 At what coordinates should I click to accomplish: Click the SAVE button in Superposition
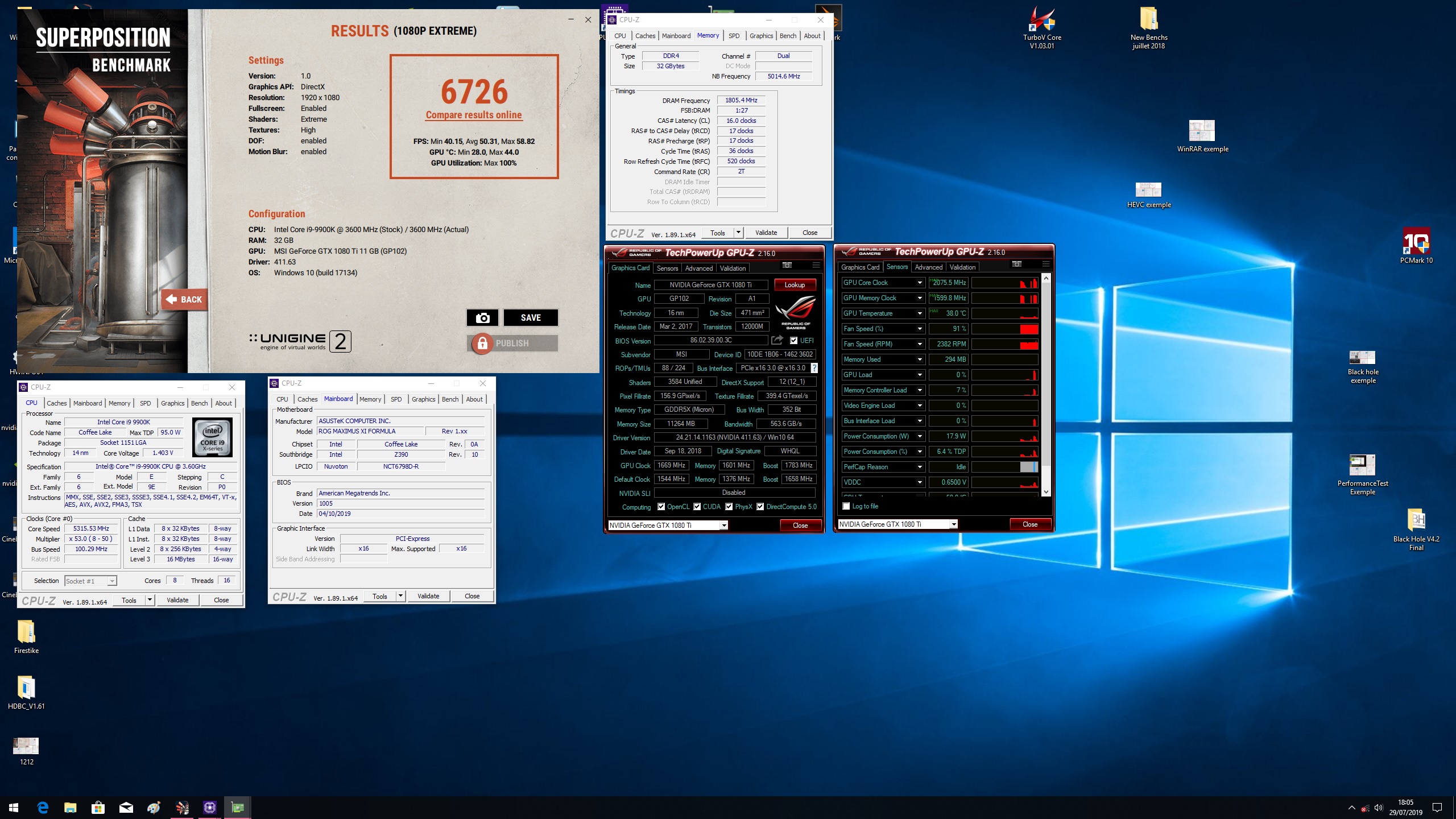pyautogui.click(x=531, y=317)
